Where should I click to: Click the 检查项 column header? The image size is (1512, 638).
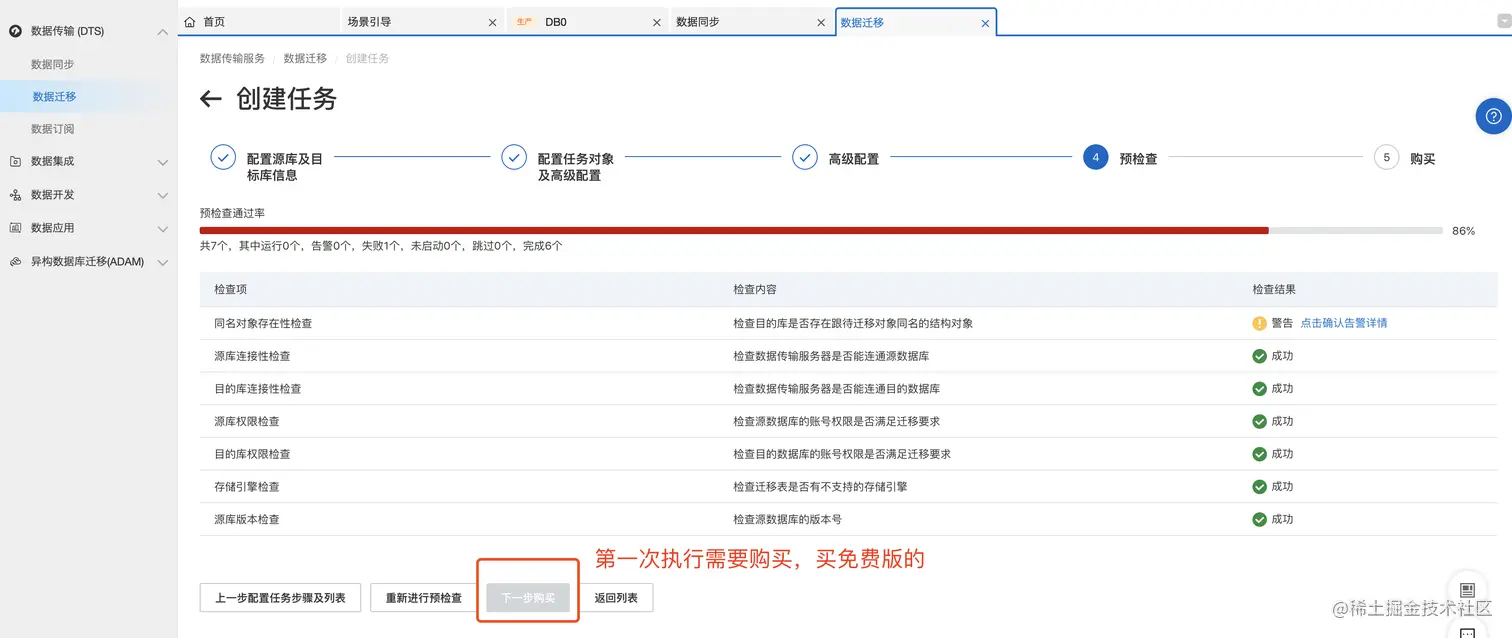tap(230, 289)
